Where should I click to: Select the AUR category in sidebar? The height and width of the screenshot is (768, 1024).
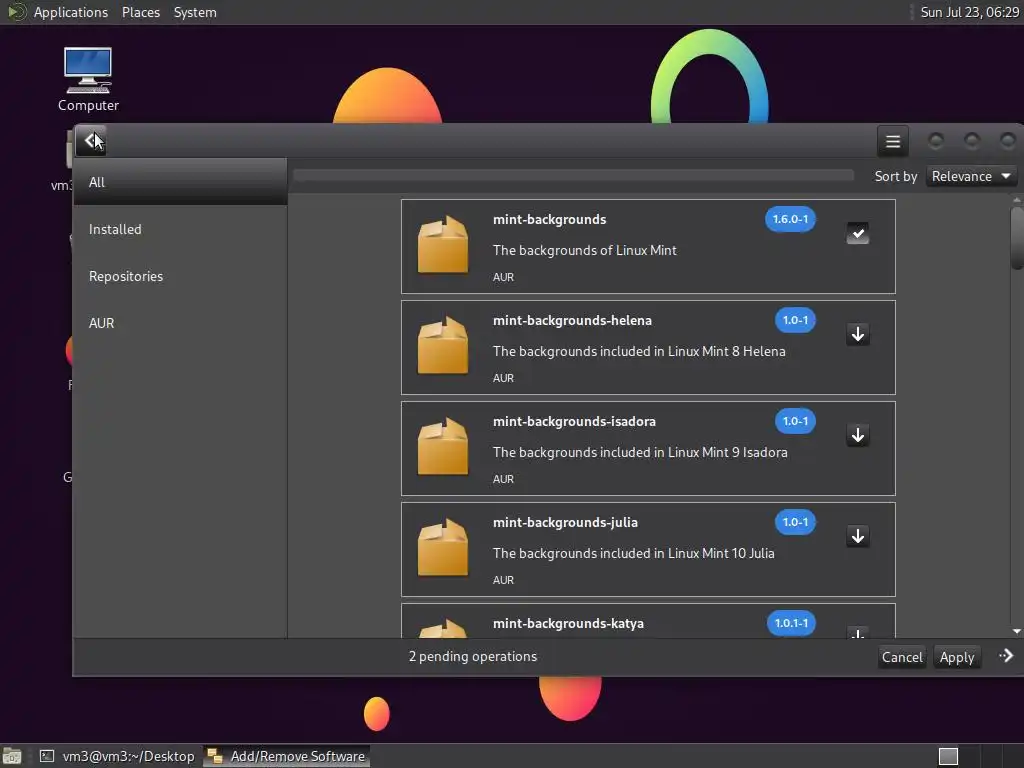pyautogui.click(x=180, y=323)
